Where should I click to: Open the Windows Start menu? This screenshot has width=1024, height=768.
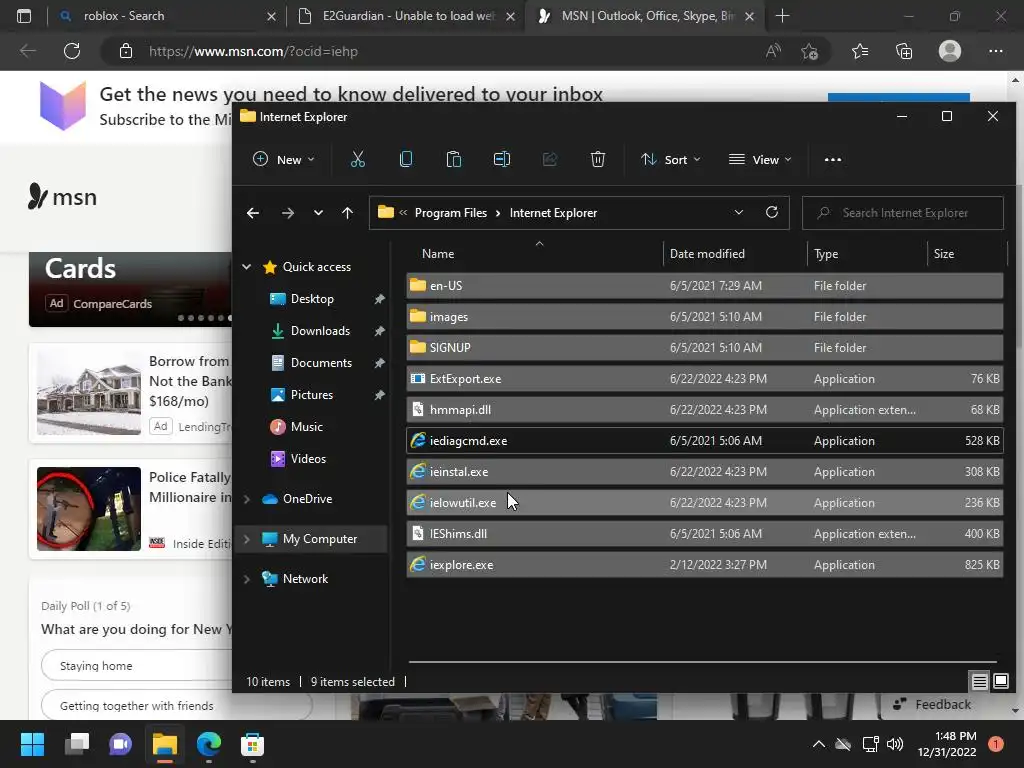point(32,744)
